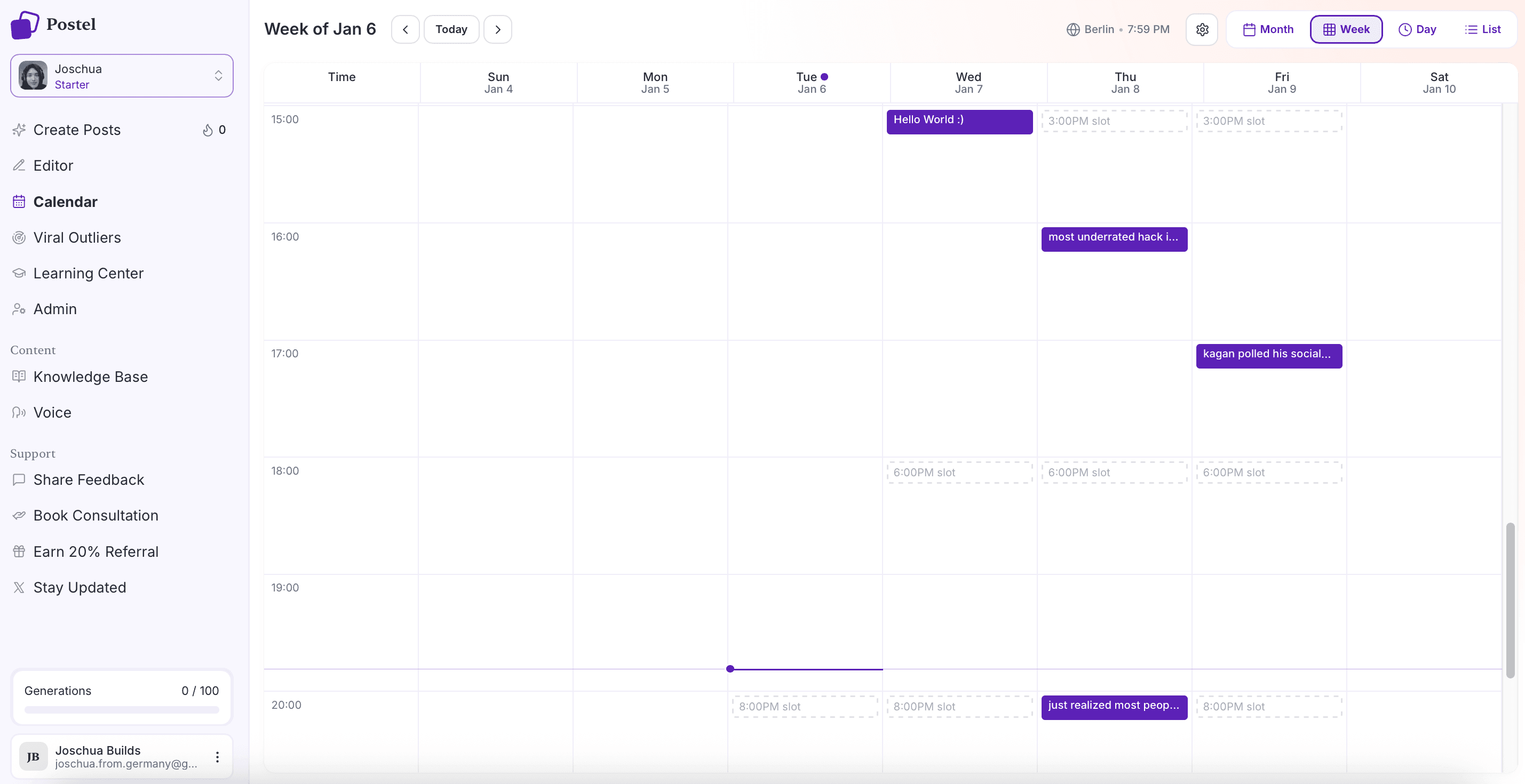Viewport: 1525px width, 784px height.
Task: Switch to List view
Action: click(1482, 29)
